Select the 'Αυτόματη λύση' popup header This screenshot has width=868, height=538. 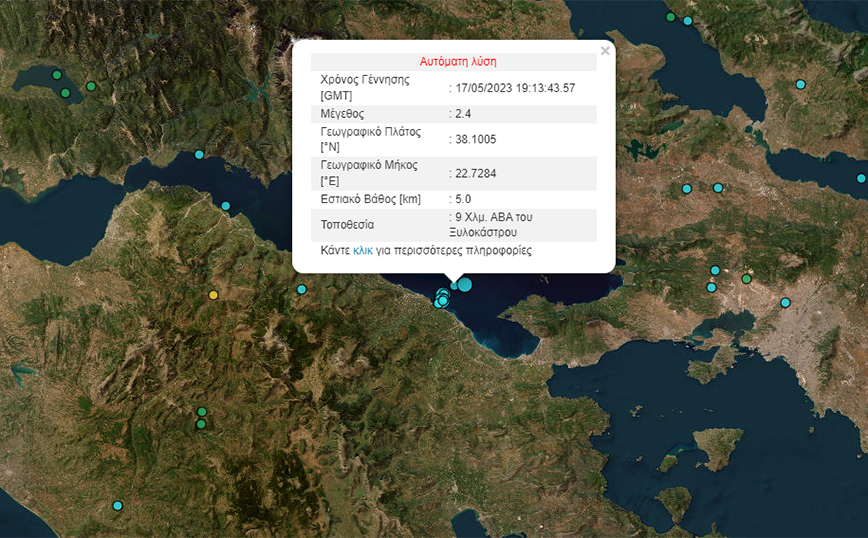click(454, 62)
